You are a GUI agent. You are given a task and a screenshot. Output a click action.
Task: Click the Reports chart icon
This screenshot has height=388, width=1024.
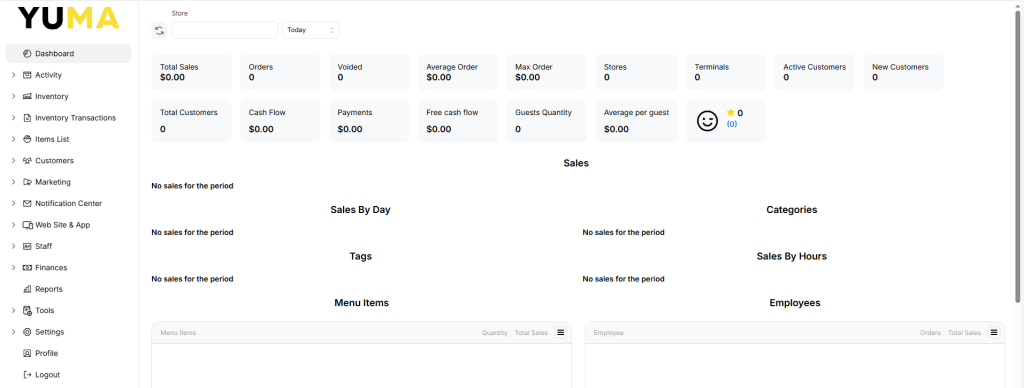27,289
